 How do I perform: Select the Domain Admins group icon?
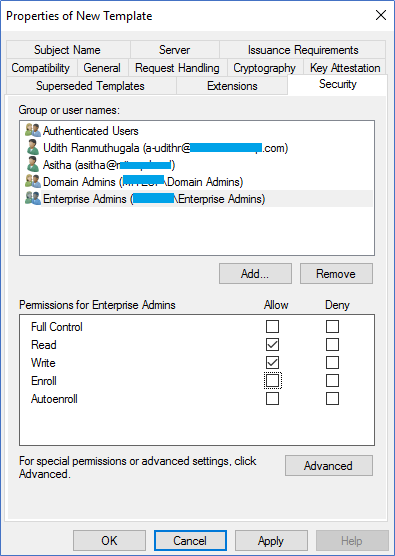(33, 182)
